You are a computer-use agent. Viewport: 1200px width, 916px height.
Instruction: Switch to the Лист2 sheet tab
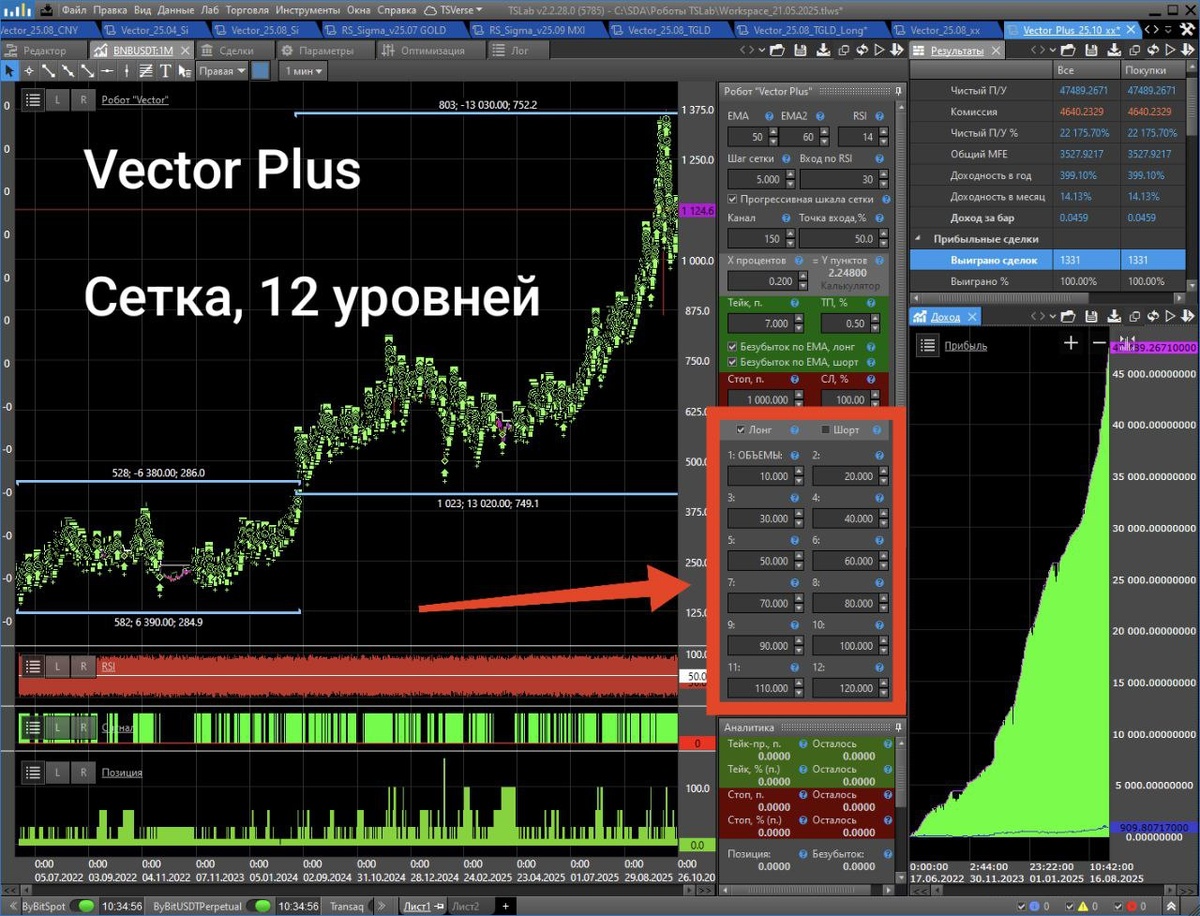[465, 906]
